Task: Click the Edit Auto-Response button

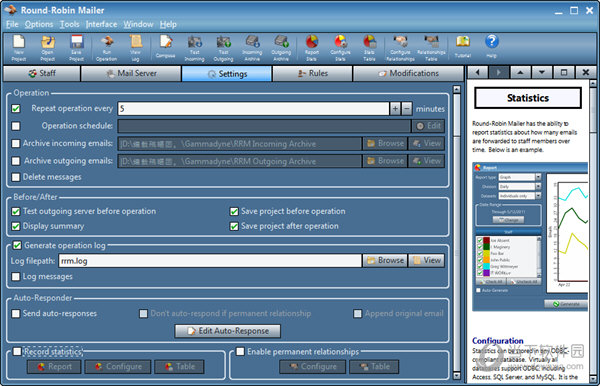Action: [x=228, y=331]
